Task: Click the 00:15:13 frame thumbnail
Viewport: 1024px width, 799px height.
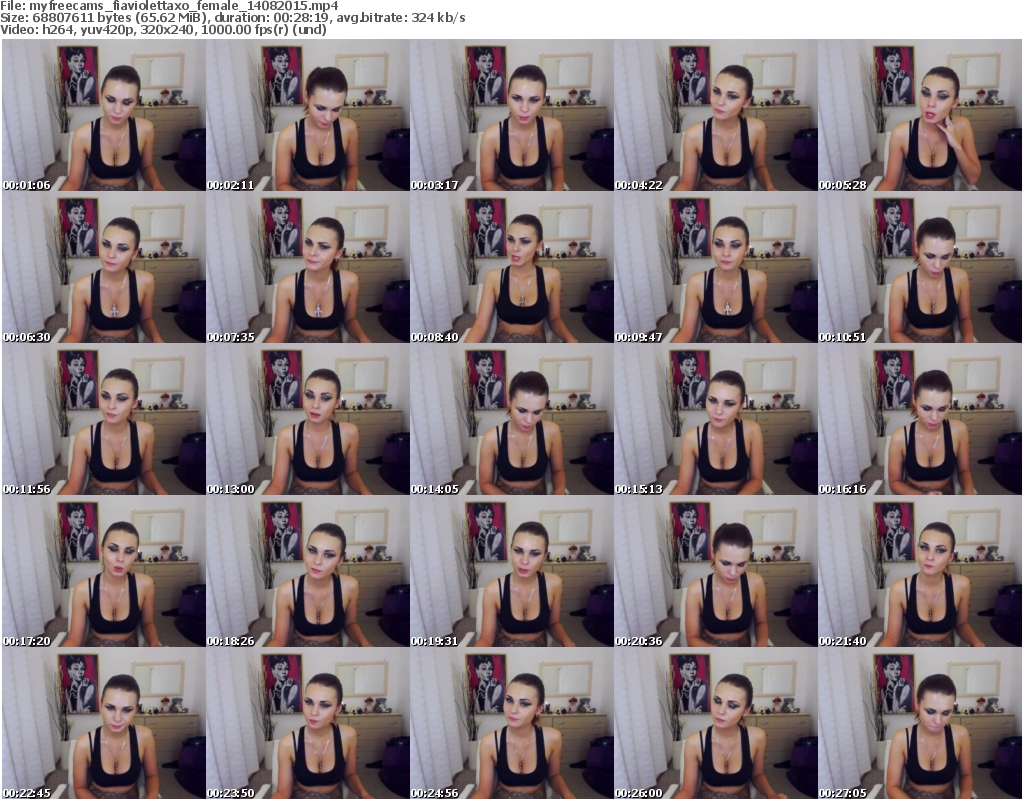Action: pos(715,419)
